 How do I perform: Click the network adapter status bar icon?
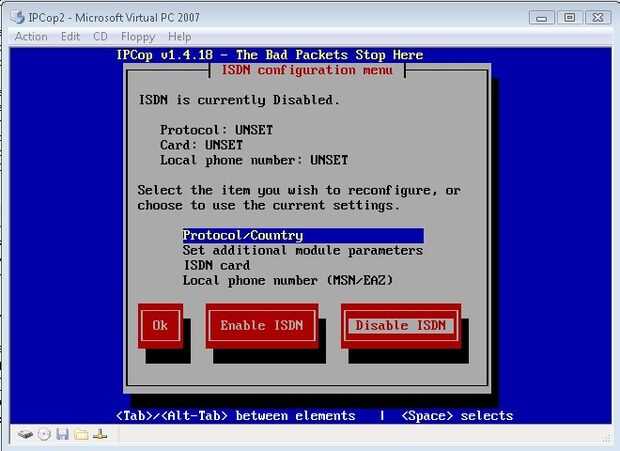tap(100, 434)
